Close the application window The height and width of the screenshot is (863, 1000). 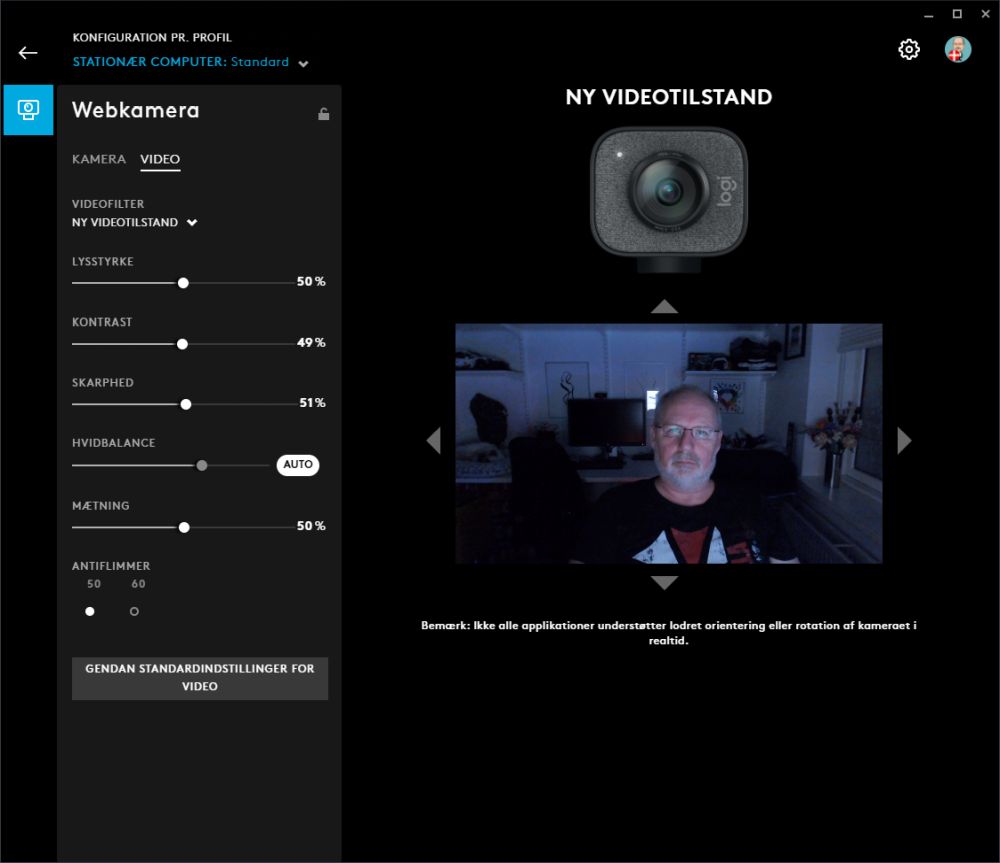pyautogui.click(x=985, y=14)
